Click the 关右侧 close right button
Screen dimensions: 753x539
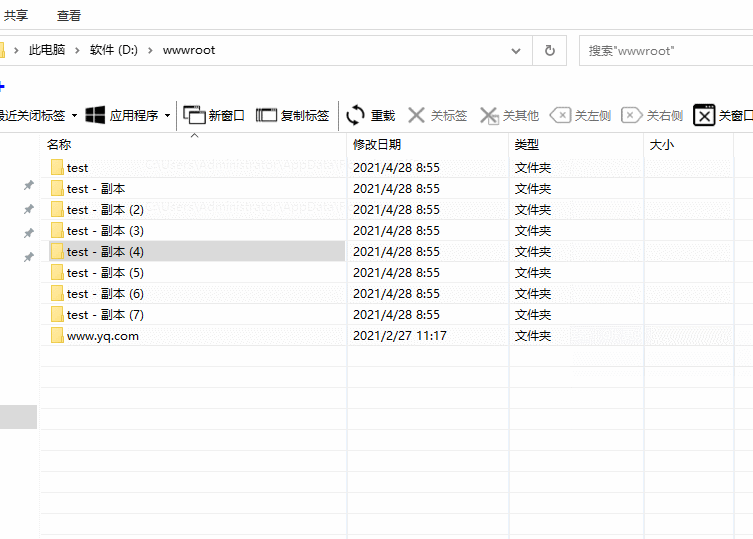652,115
